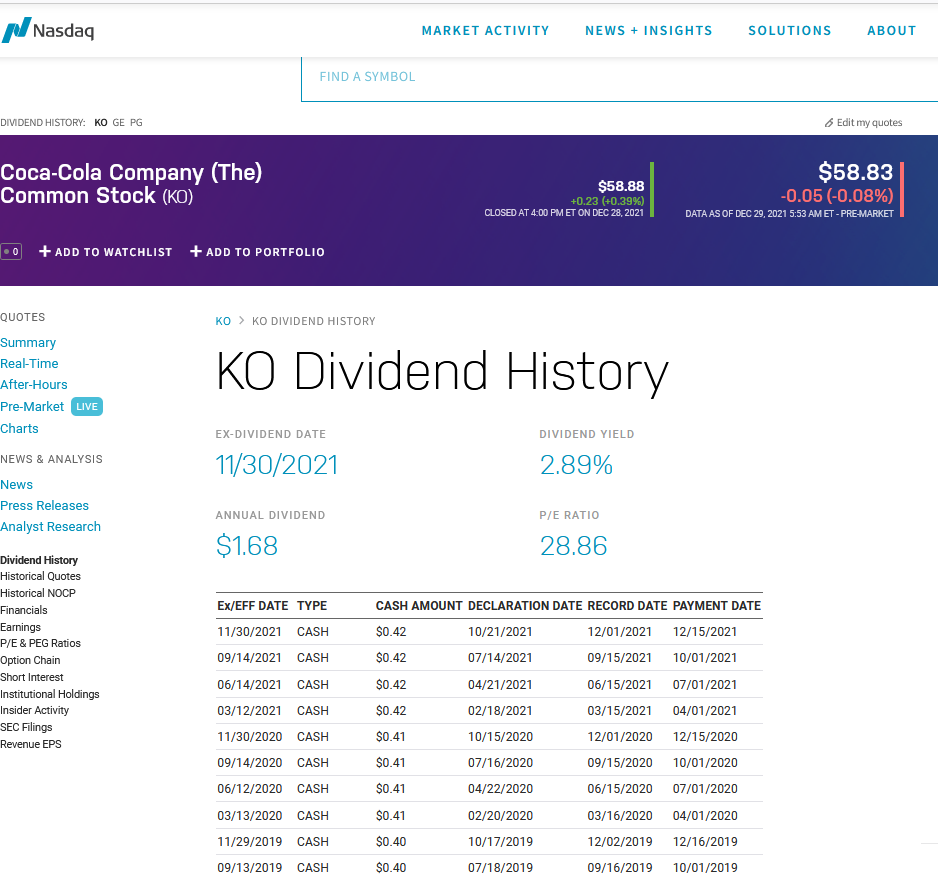This screenshot has width=938, height=879.
Task: Open the Market Activity menu
Action: pyautogui.click(x=485, y=31)
